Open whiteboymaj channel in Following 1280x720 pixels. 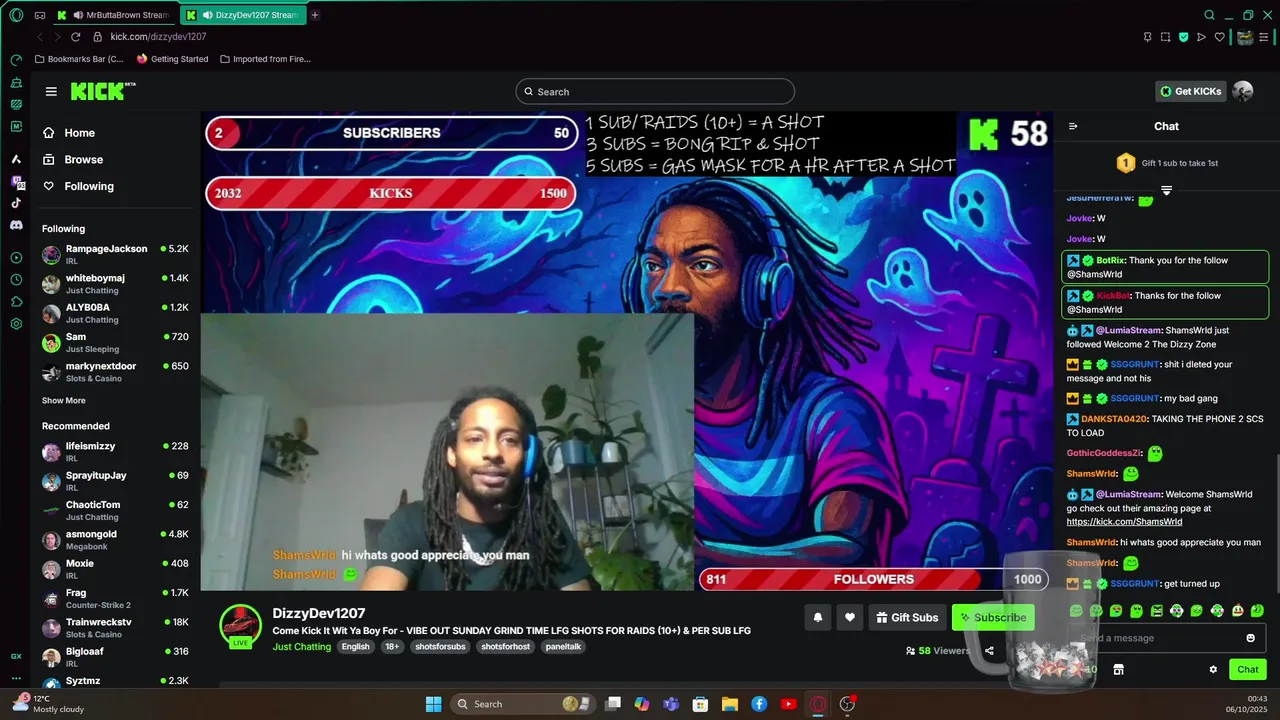click(x=115, y=284)
